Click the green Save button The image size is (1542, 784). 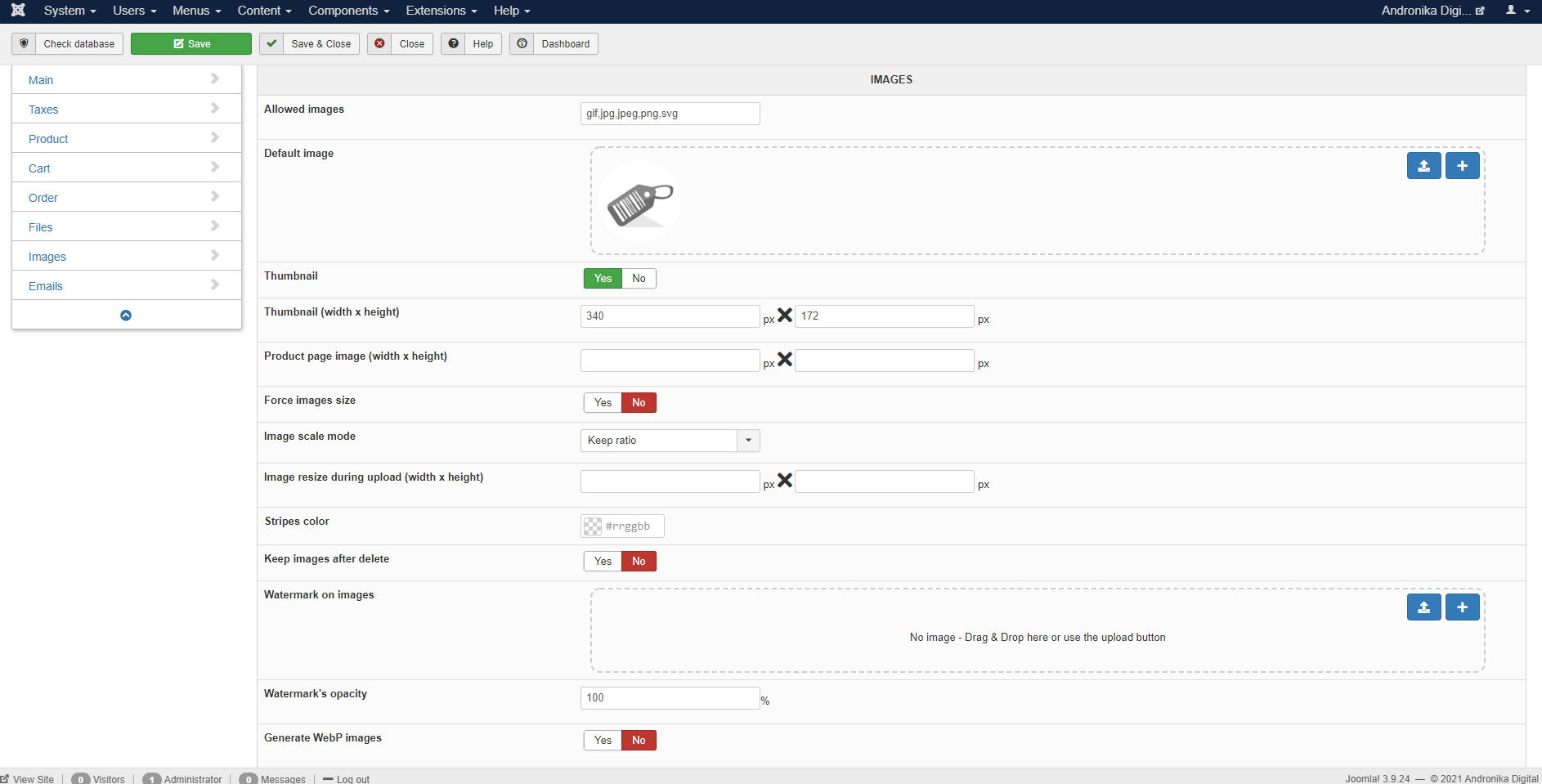191,43
